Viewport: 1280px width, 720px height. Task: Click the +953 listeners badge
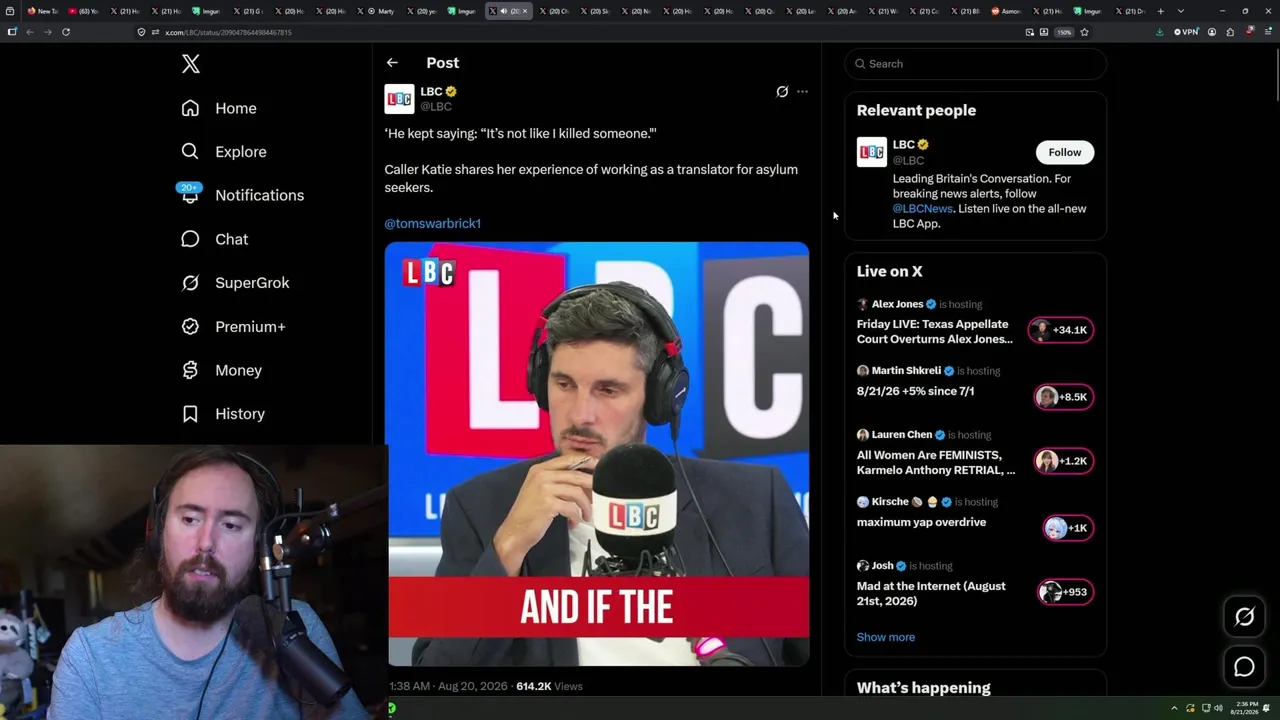coord(1065,592)
